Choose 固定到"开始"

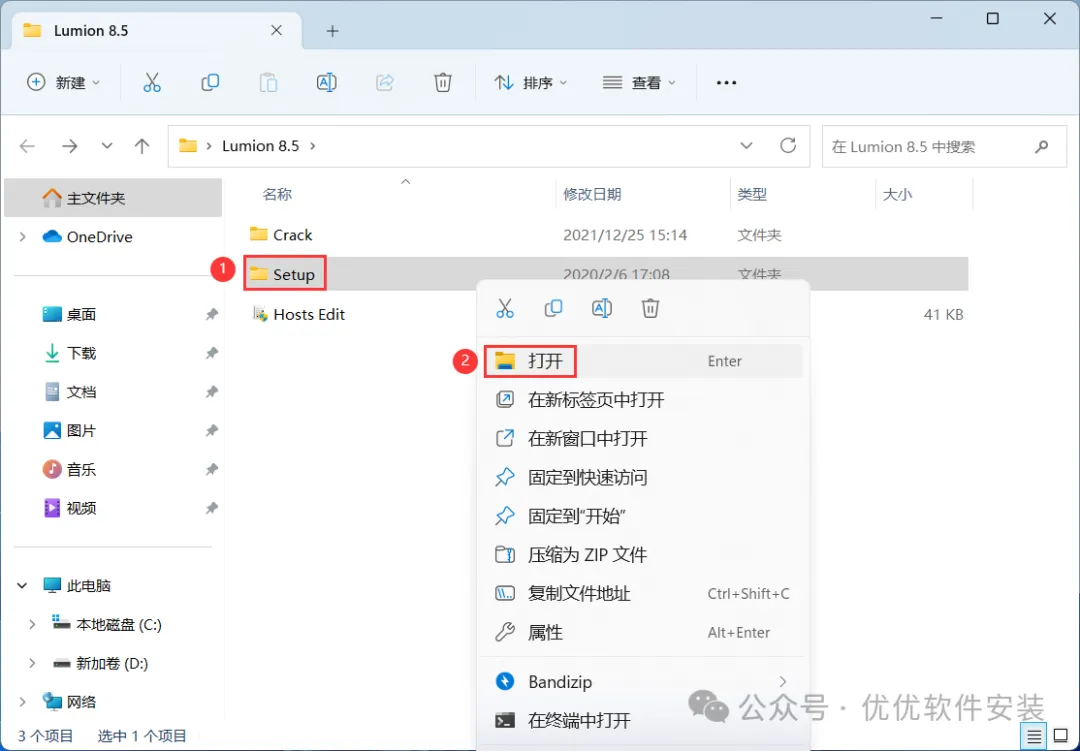[643, 516]
